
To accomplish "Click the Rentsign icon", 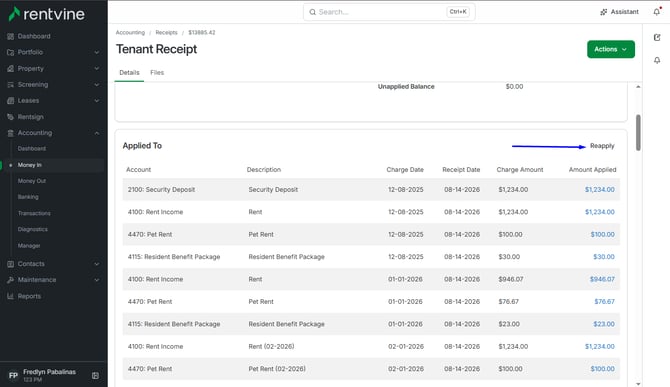I will tap(11, 117).
